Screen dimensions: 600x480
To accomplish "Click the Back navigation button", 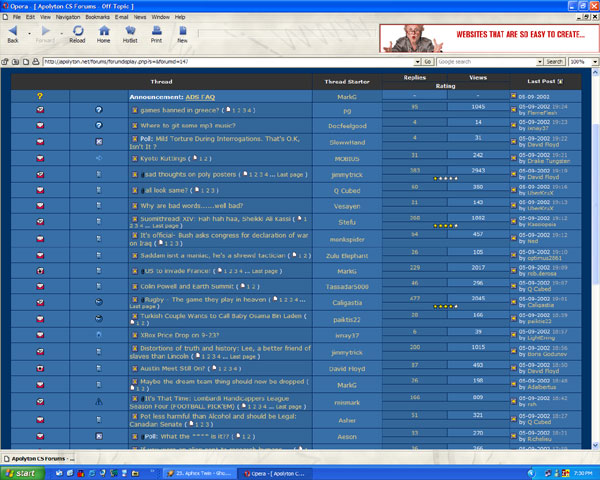I will (x=13, y=34).
